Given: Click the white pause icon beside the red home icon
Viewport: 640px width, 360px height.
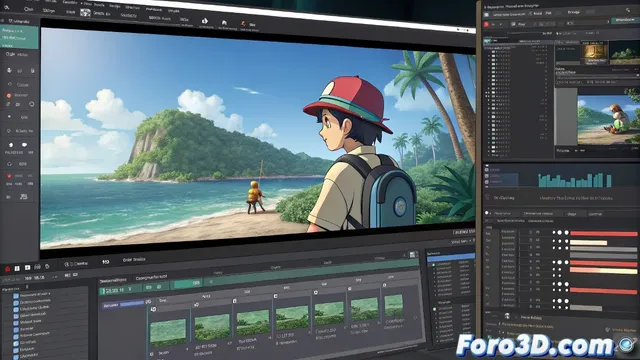Looking at the screenshot, I should point(17,268).
